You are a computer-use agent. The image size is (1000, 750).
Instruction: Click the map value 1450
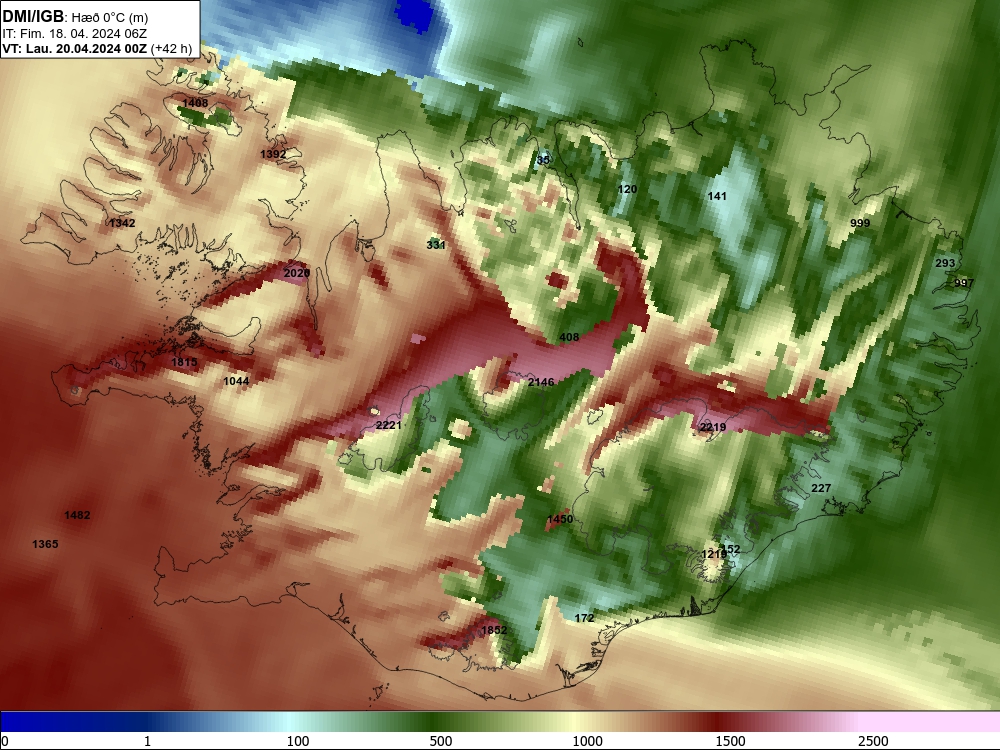[560, 519]
